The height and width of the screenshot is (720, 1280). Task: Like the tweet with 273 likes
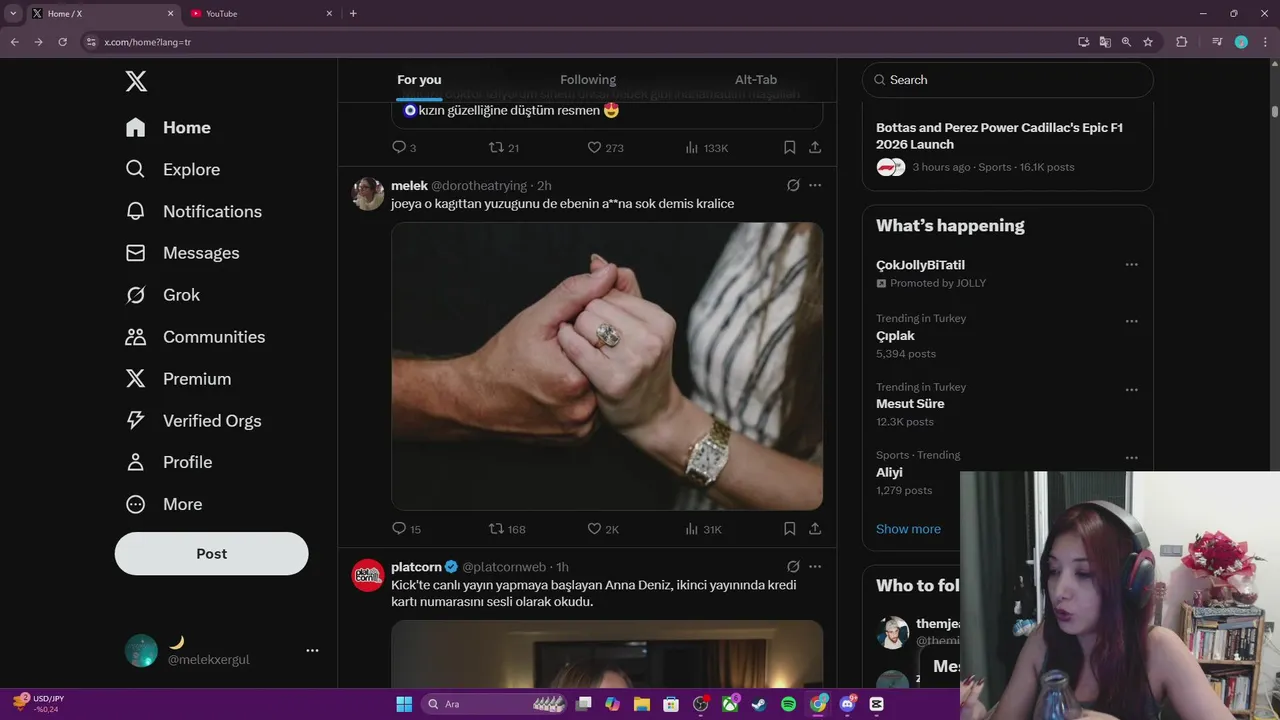(605, 147)
